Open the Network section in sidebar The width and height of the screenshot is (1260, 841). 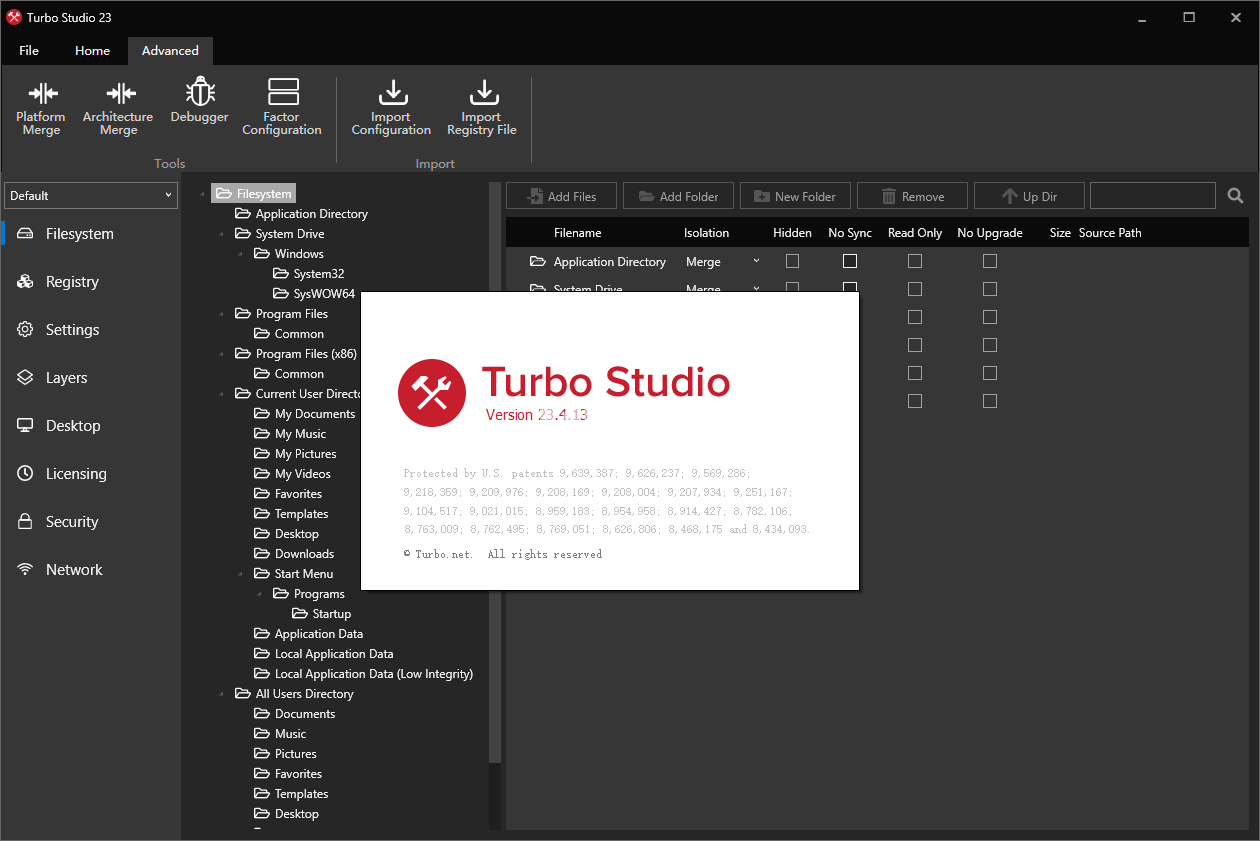pos(90,570)
